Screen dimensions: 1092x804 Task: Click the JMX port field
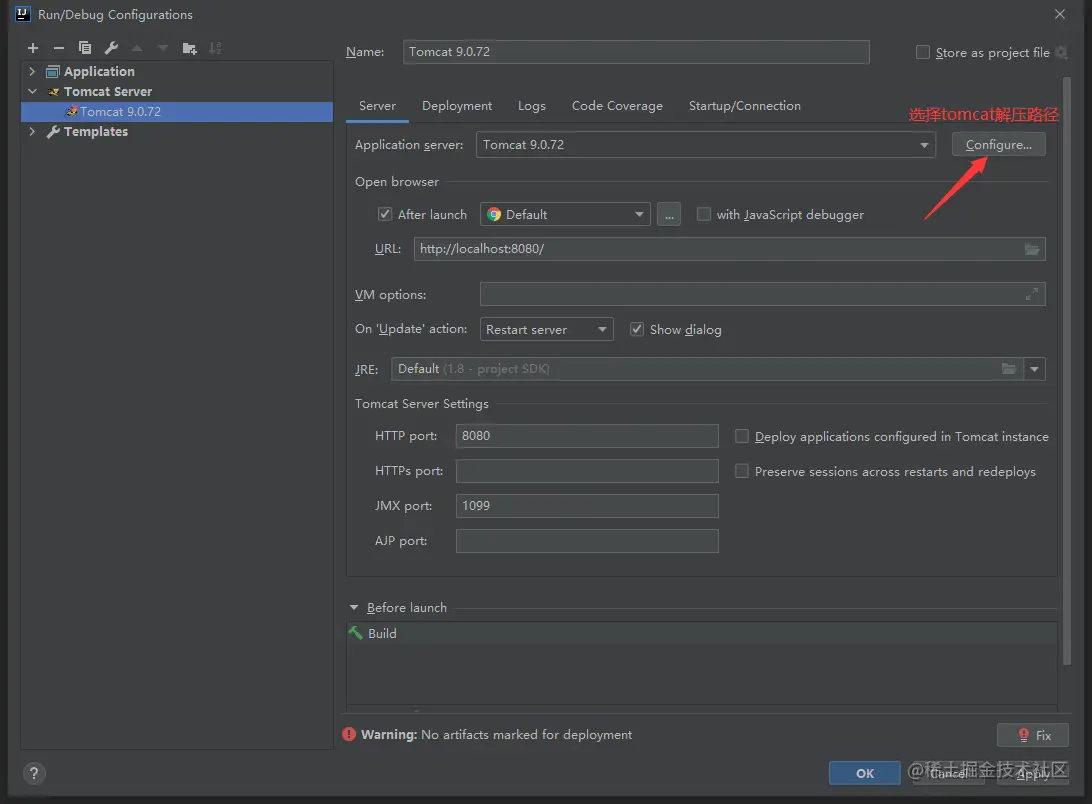click(x=587, y=506)
